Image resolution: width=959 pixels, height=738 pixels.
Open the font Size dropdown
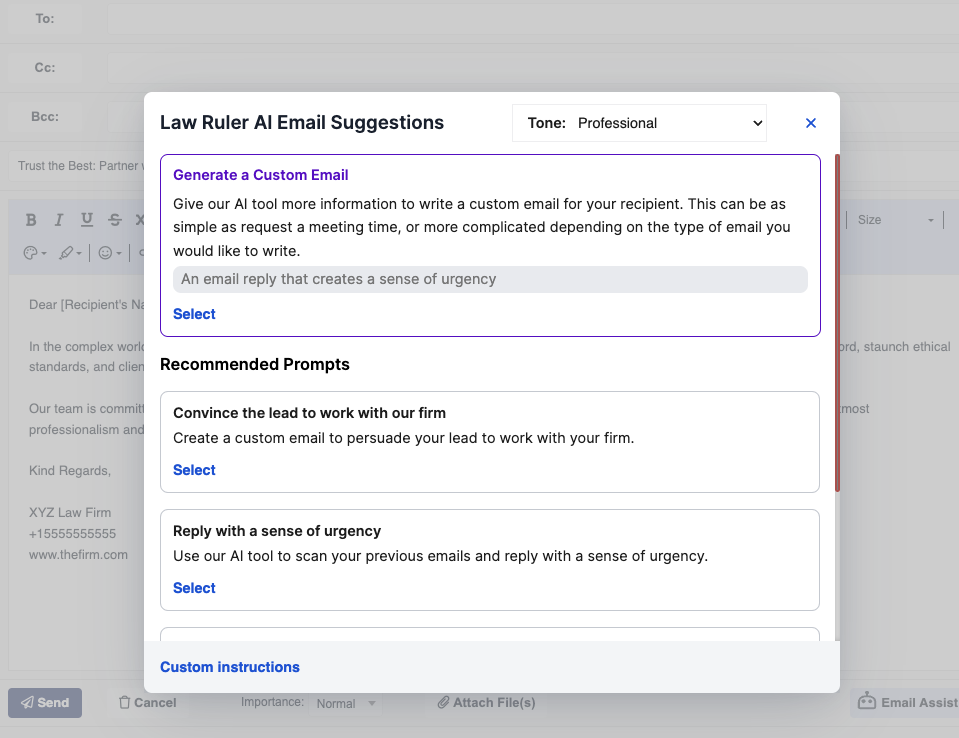tap(899, 220)
